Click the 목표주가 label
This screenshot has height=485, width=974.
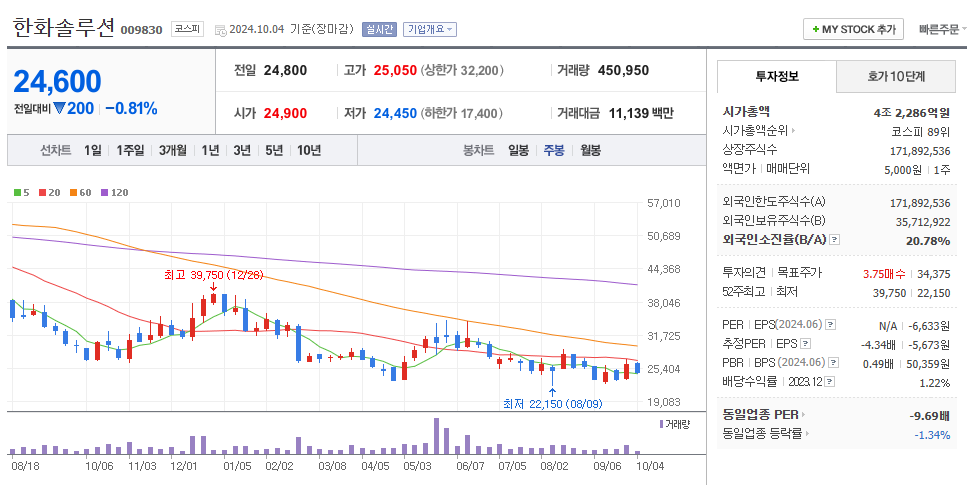[797, 272]
